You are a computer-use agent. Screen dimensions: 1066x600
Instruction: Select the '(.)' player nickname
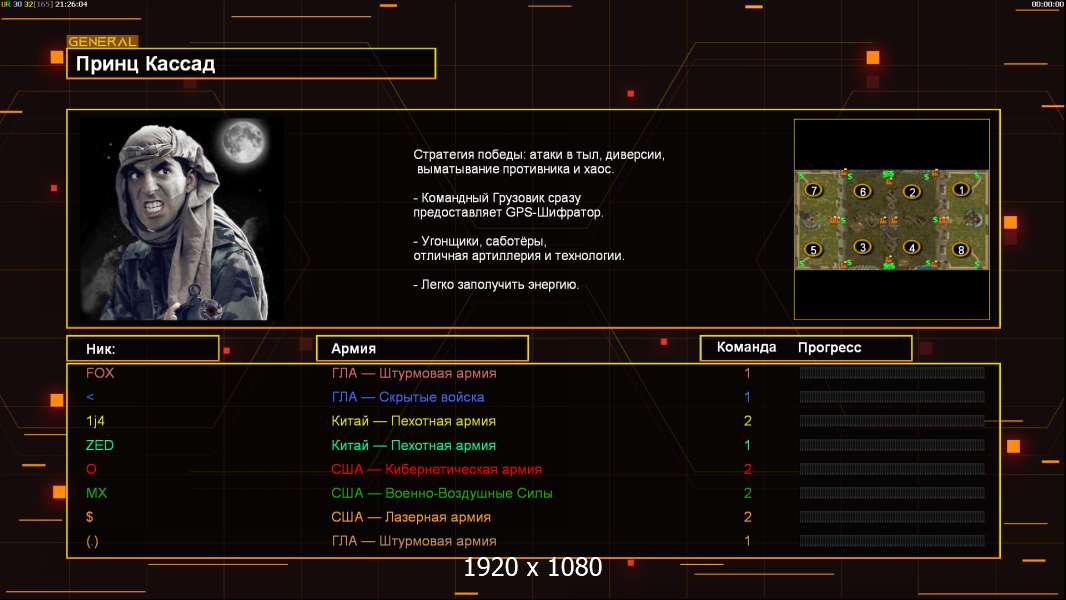tap(92, 542)
